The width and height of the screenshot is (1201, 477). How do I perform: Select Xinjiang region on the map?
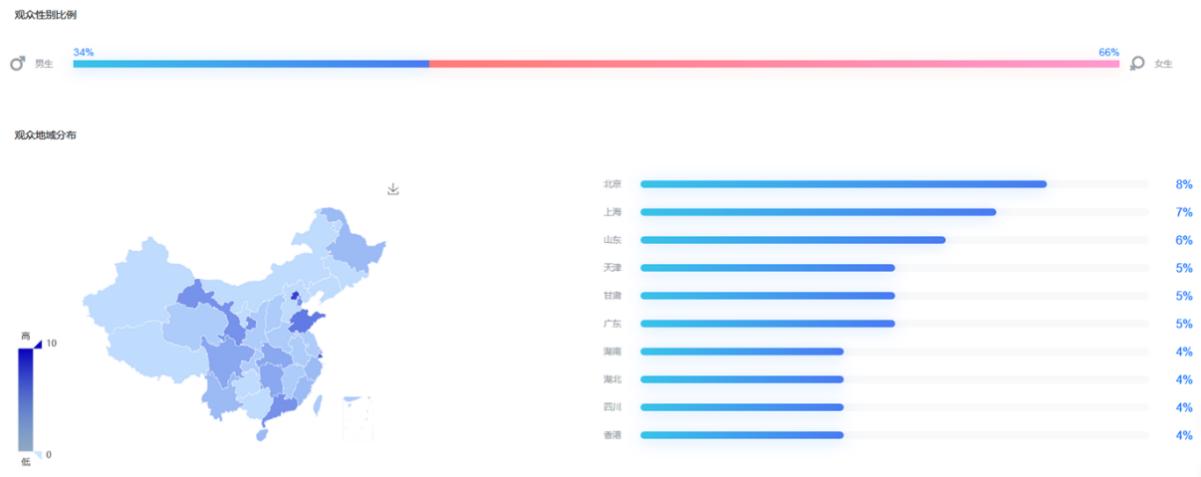tap(128, 288)
